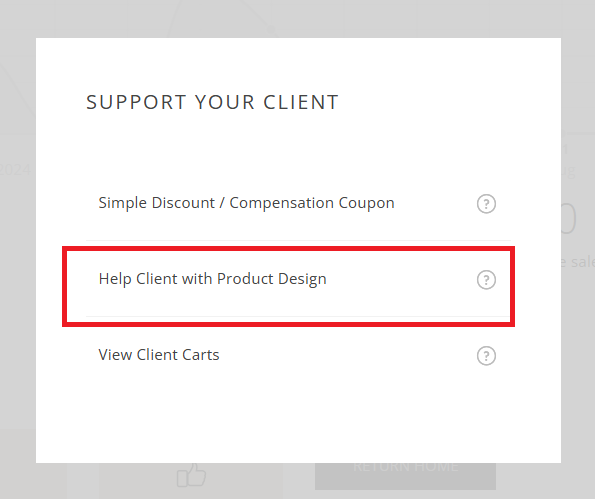Click the help icon next to View Client Carts
Screen dimensions: 595x499
[486, 356]
